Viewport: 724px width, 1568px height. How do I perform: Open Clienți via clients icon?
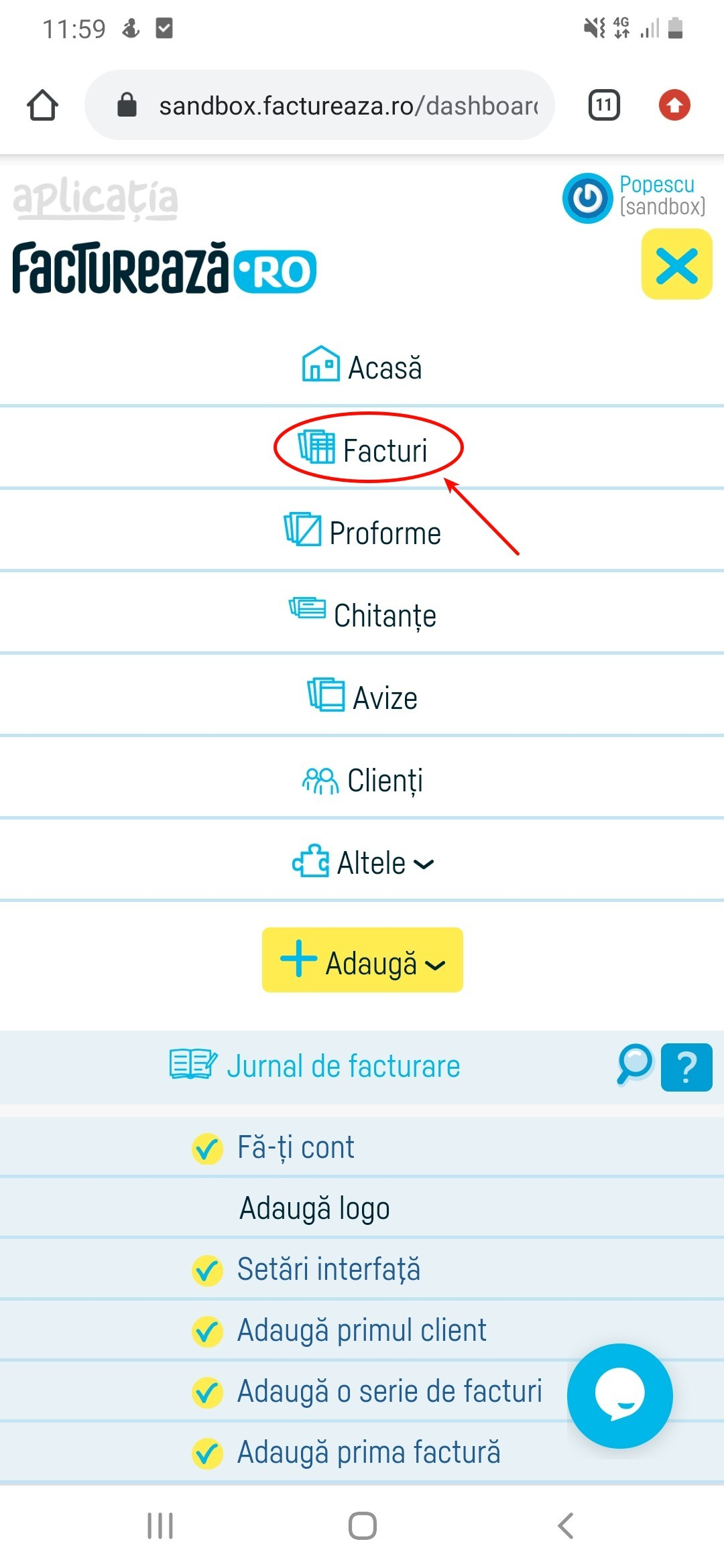click(x=320, y=779)
